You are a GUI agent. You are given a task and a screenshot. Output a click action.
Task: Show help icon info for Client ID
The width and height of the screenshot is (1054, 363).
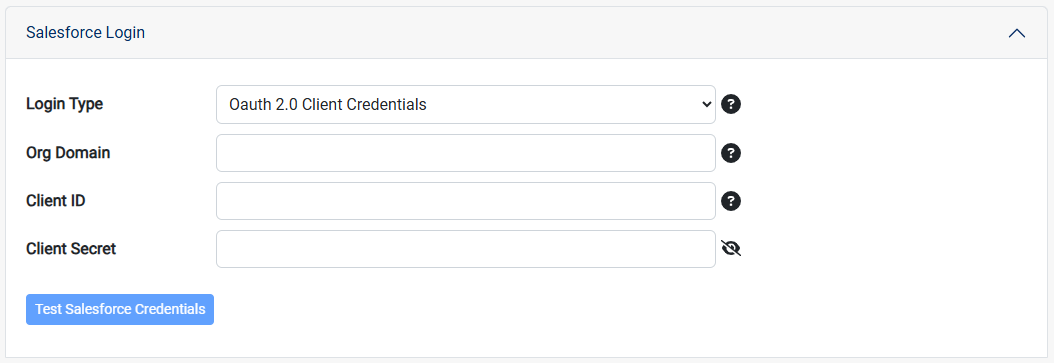tap(731, 201)
